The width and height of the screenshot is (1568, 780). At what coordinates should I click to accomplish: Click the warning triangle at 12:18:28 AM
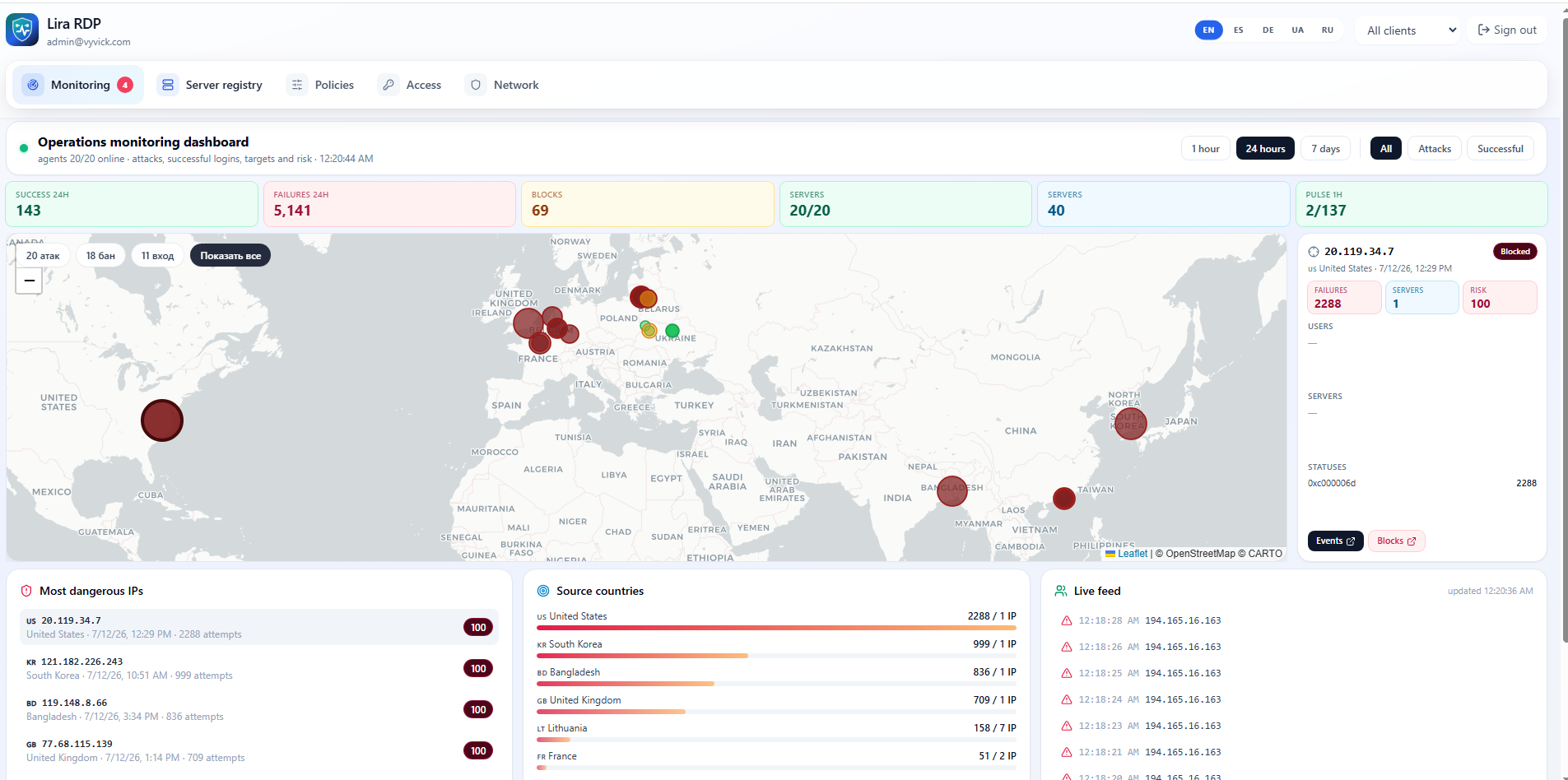(1067, 620)
